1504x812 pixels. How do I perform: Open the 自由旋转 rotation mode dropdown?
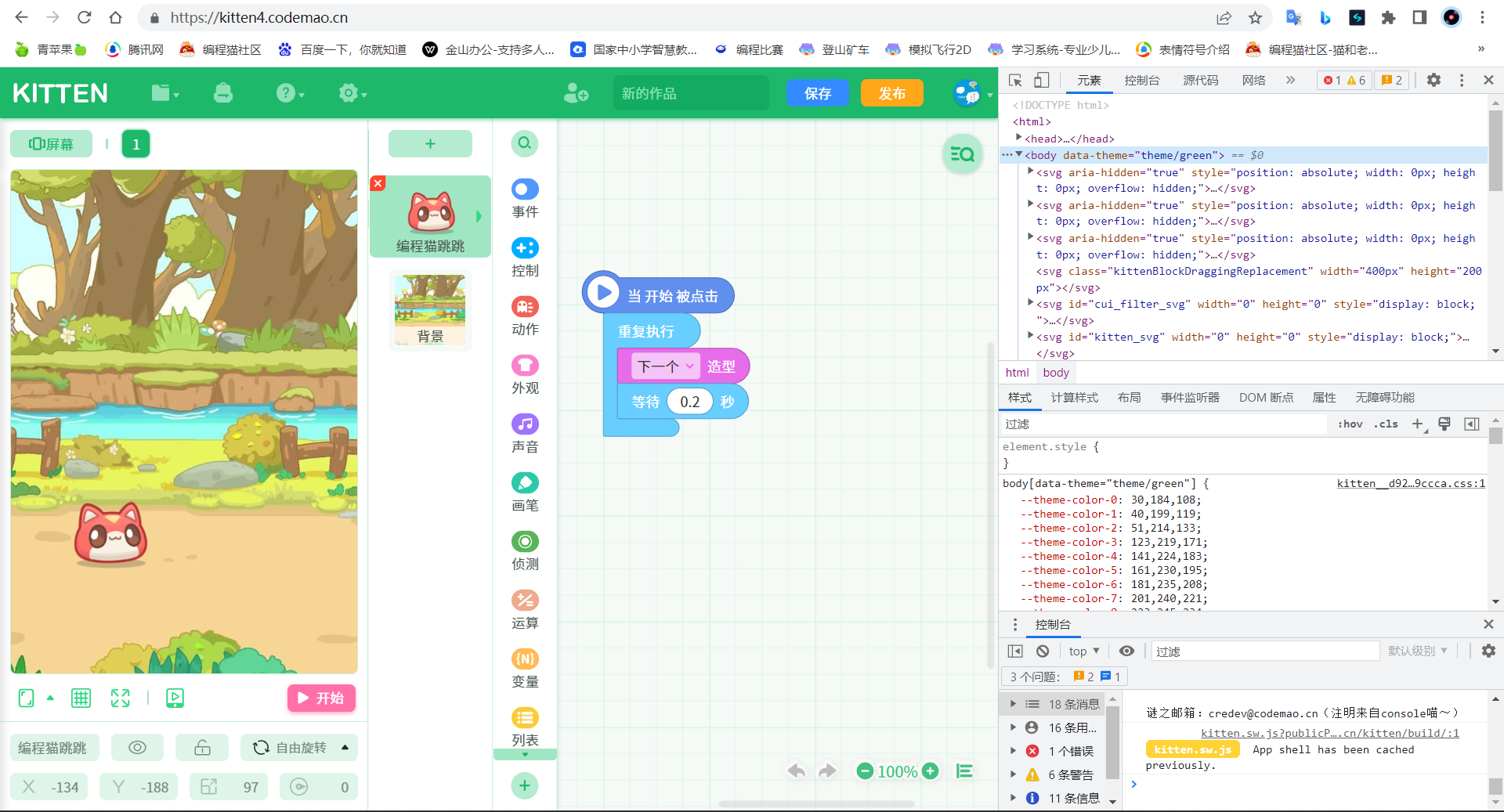point(299,748)
